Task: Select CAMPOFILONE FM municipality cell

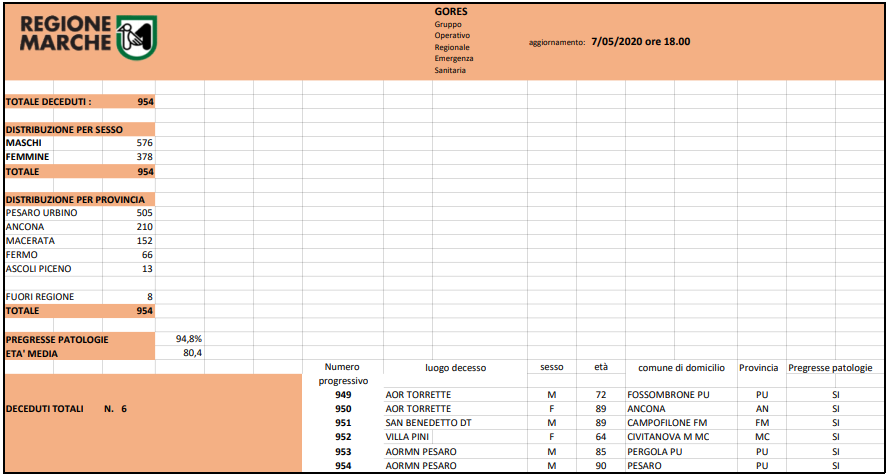Action: [x=668, y=423]
